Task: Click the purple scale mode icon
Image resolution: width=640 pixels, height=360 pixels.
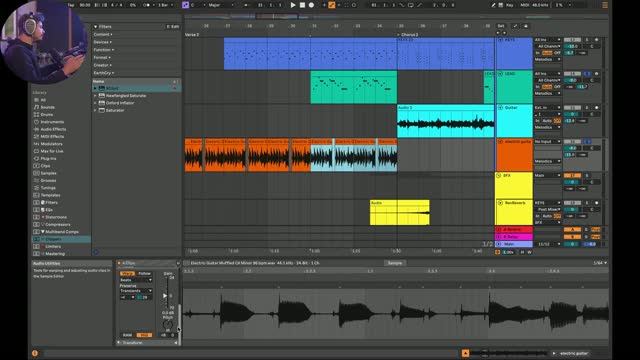Action: (x=185, y=5)
